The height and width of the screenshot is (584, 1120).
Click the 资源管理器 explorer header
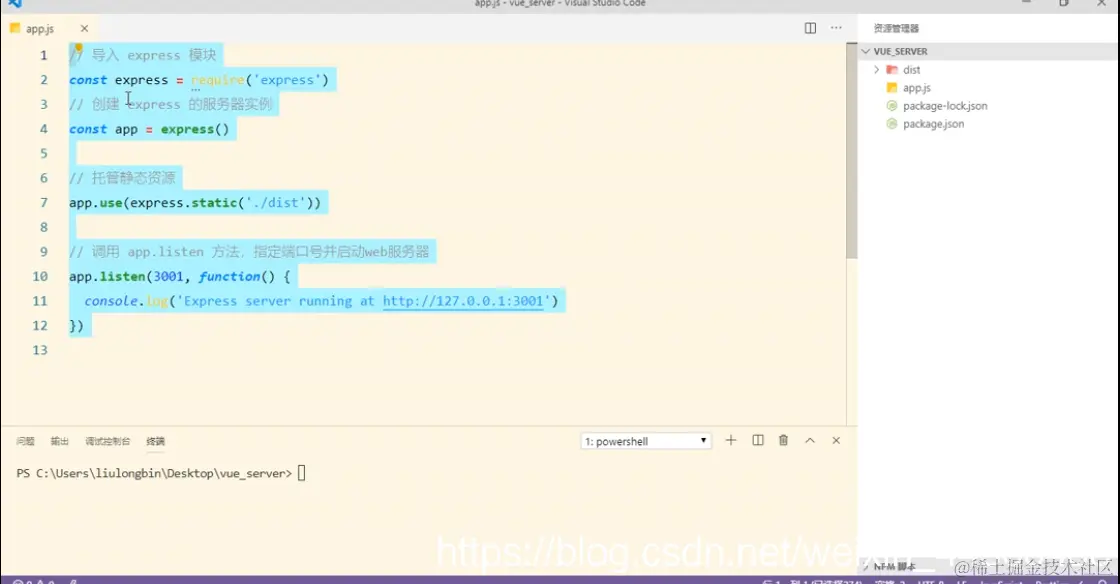pyautogui.click(x=896, y=29)
